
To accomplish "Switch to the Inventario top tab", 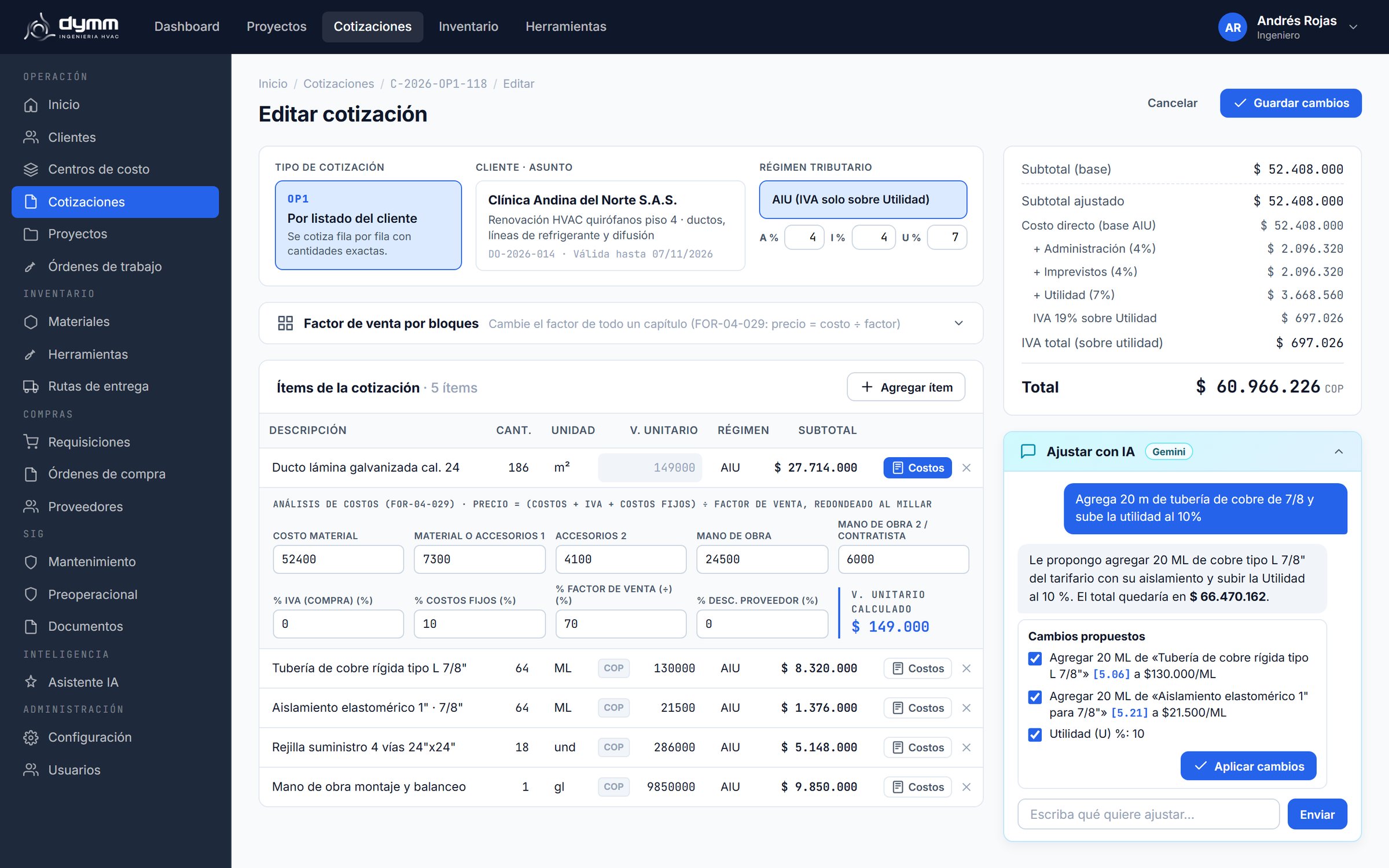I will pyautogui.click(x=468, y=27).
